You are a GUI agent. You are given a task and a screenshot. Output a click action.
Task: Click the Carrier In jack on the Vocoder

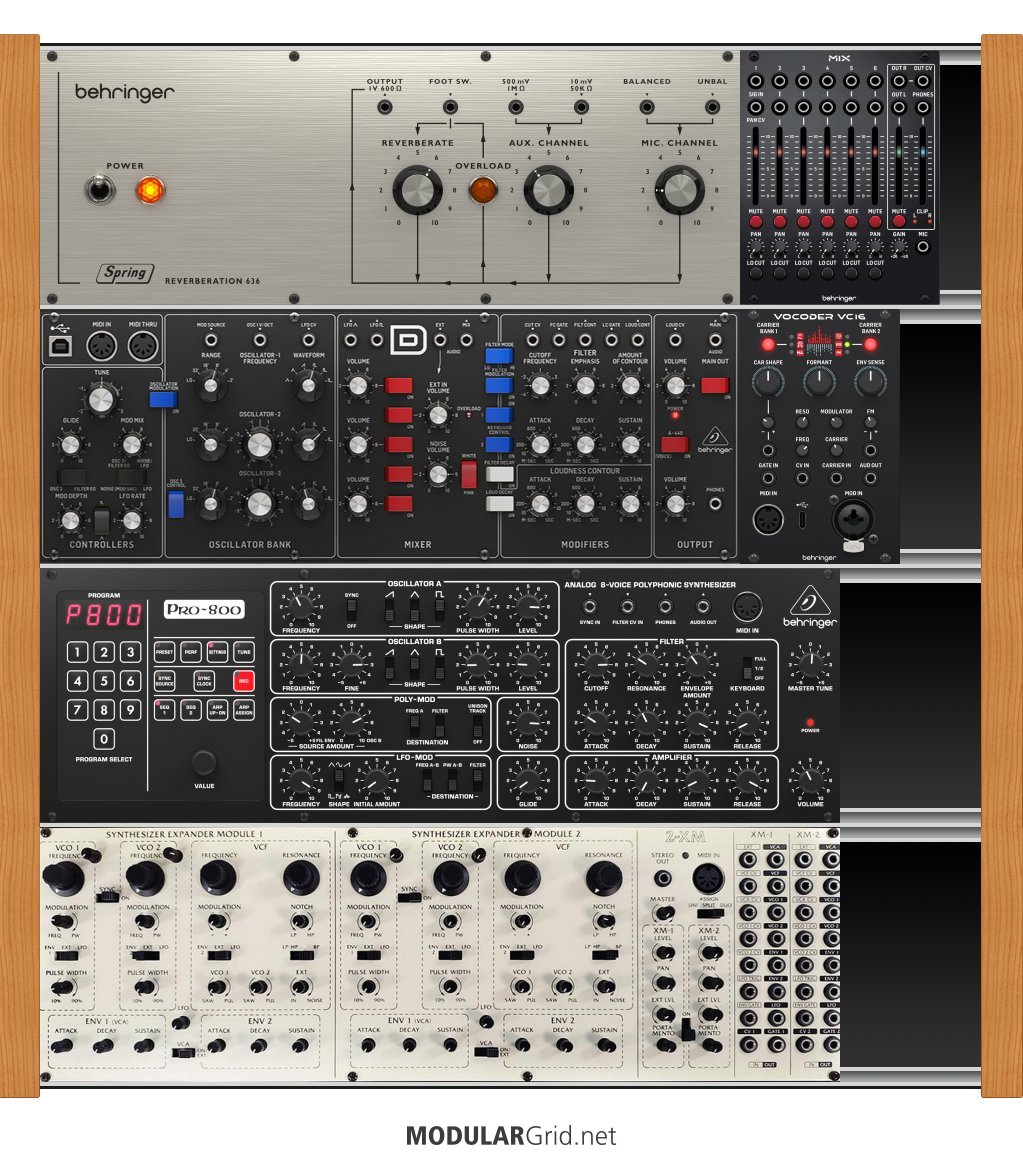click(836, 479)
